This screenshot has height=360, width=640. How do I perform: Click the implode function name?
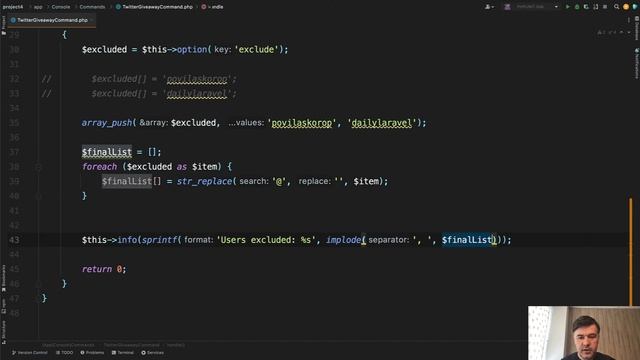point(344,240)
